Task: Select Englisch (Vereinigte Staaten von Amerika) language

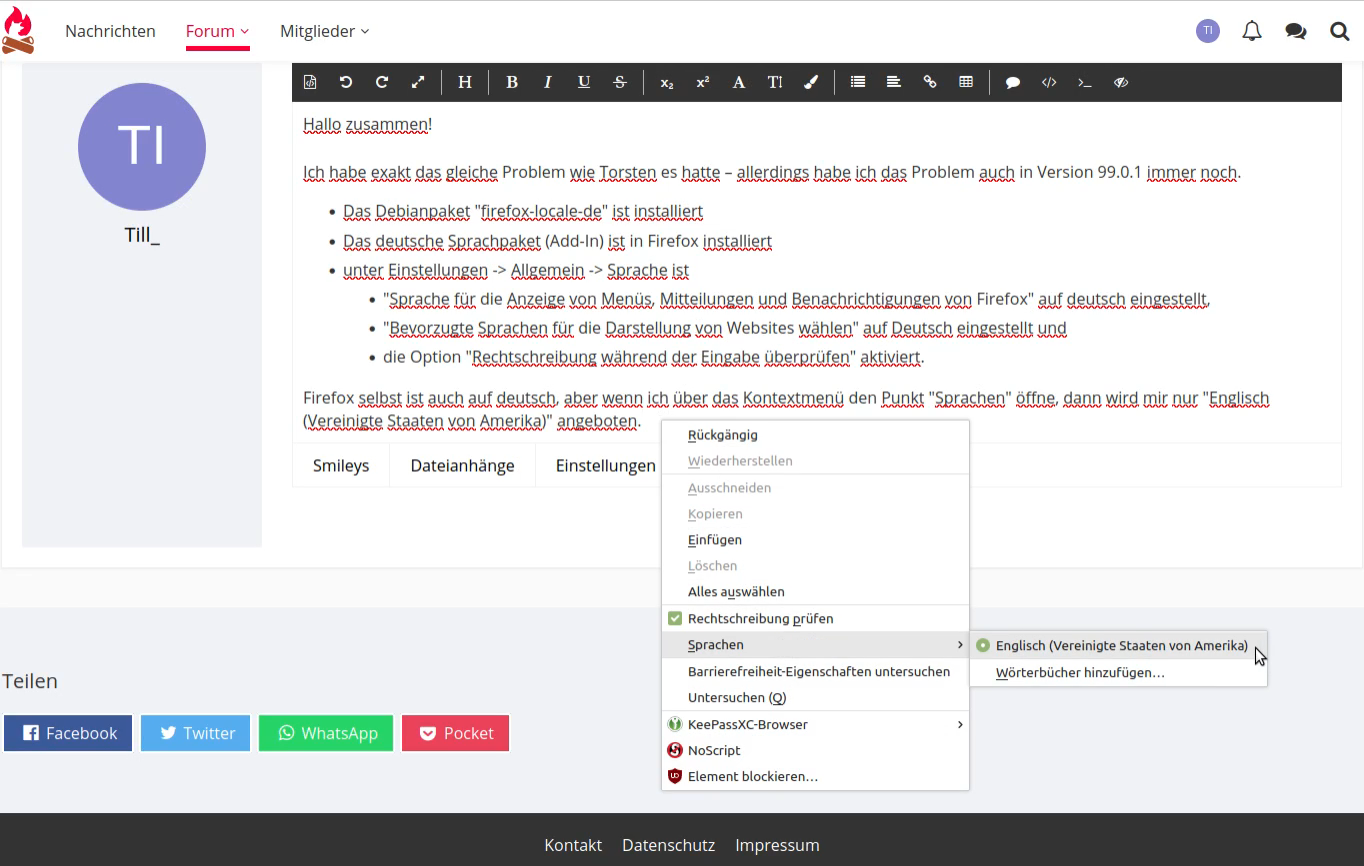Action: [x=1121, y=646]
